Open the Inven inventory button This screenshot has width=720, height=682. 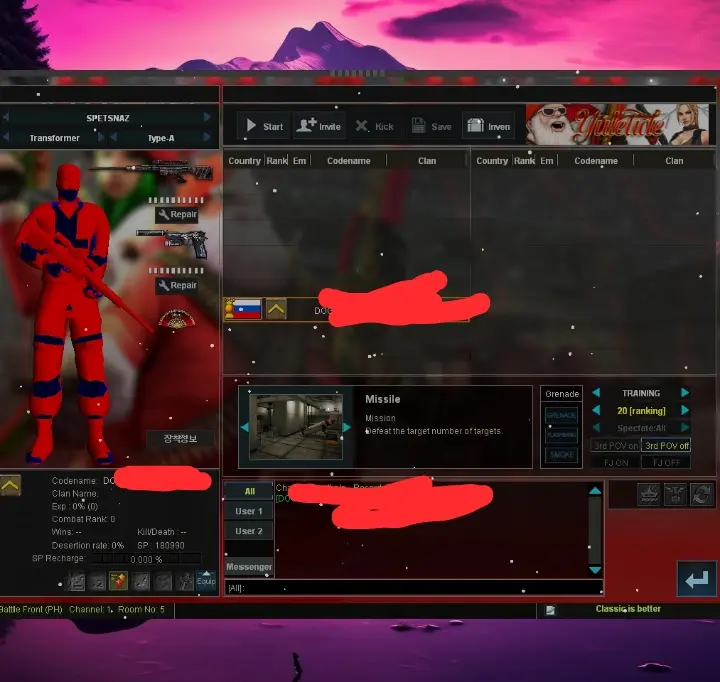tap(489, 126)
